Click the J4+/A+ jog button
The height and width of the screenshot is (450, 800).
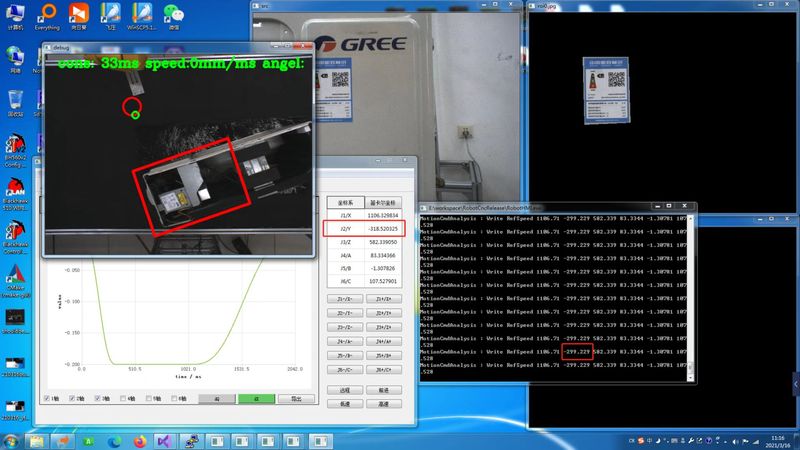click(384, 341)
